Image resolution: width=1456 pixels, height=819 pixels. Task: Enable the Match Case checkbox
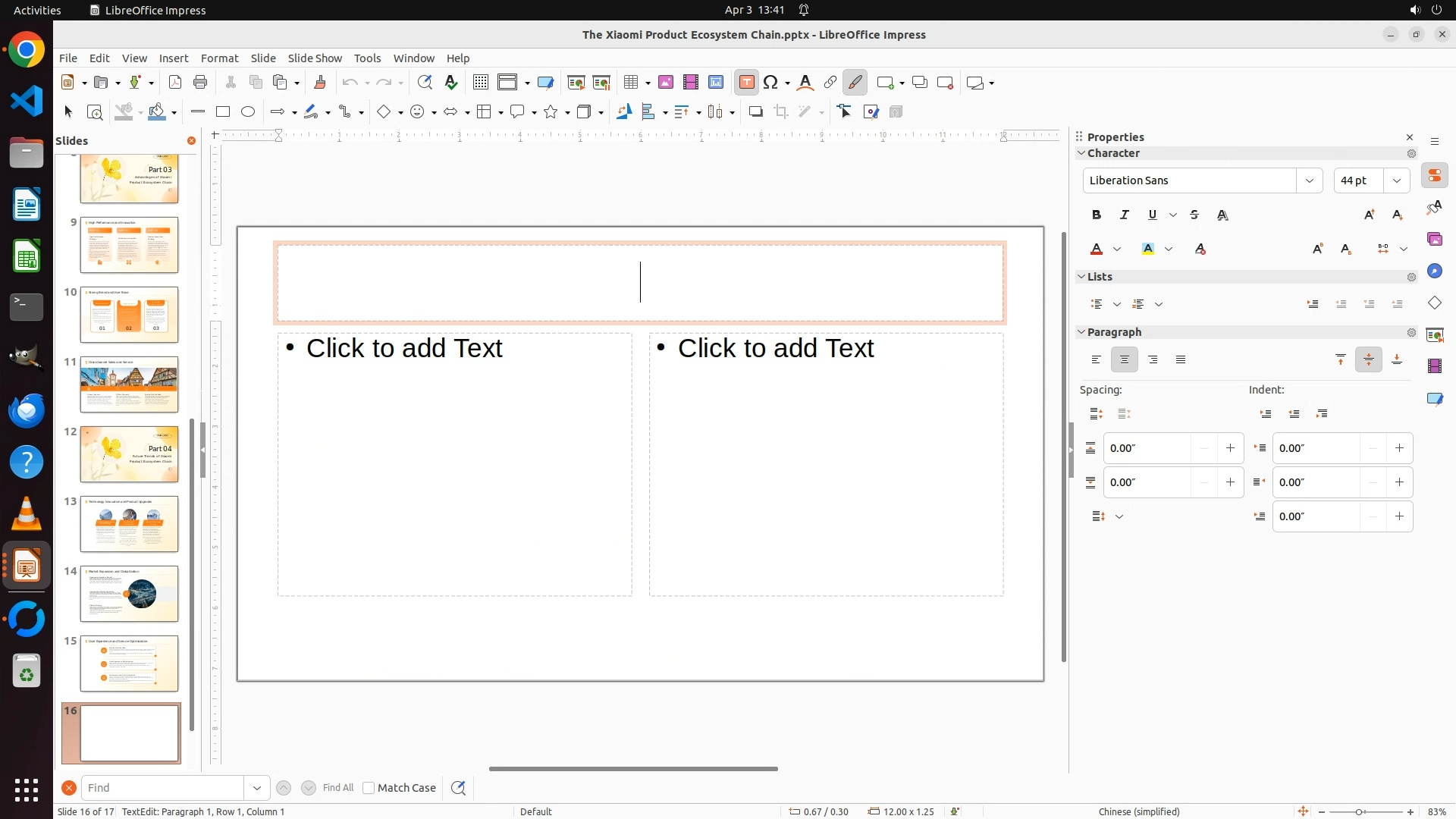369,788
